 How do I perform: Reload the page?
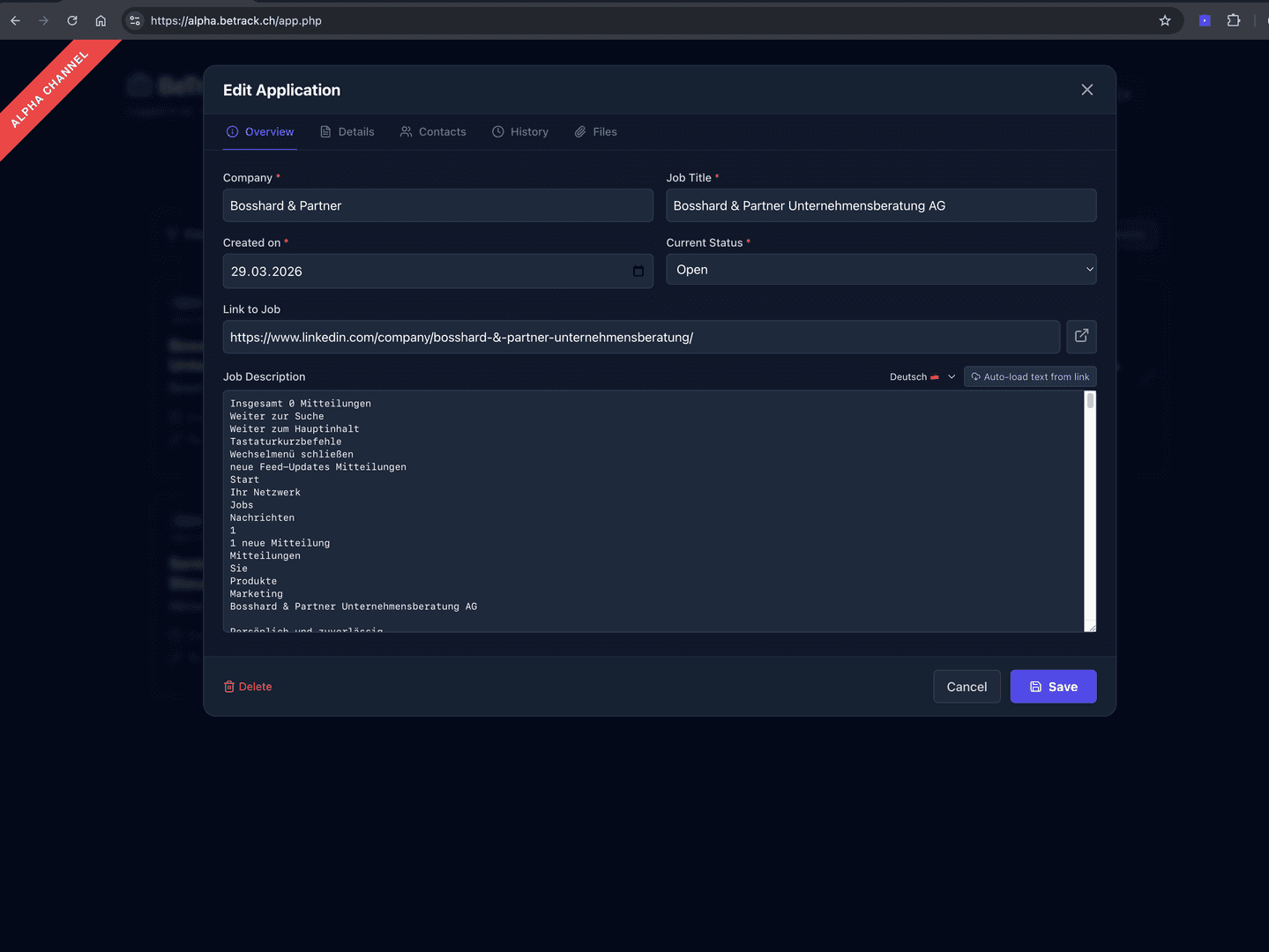(72, 20)
